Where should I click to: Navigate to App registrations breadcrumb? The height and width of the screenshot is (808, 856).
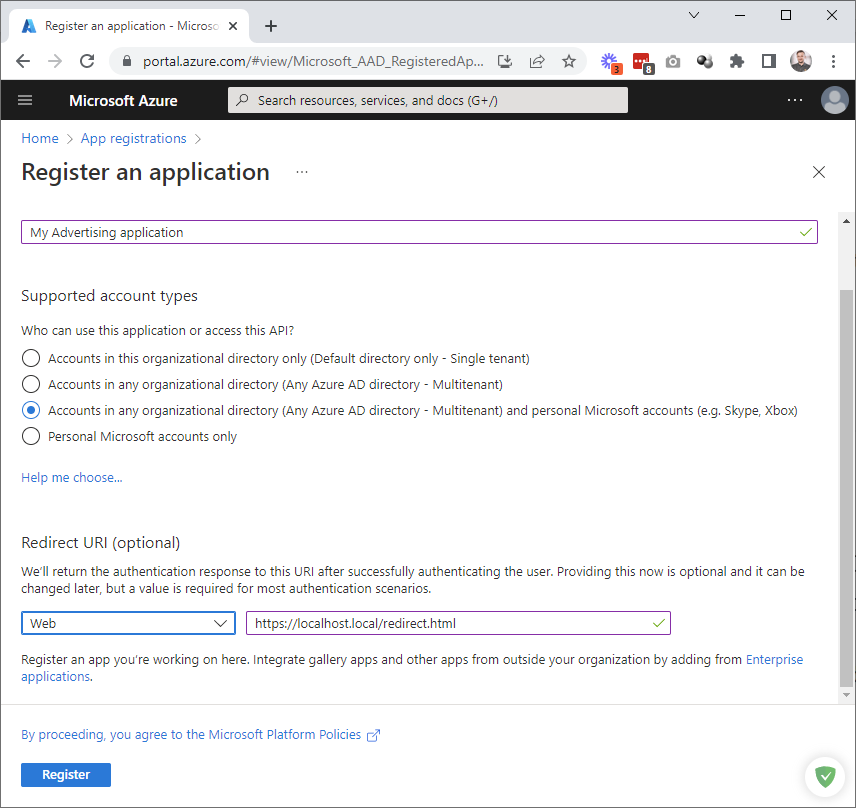point(133,138)
